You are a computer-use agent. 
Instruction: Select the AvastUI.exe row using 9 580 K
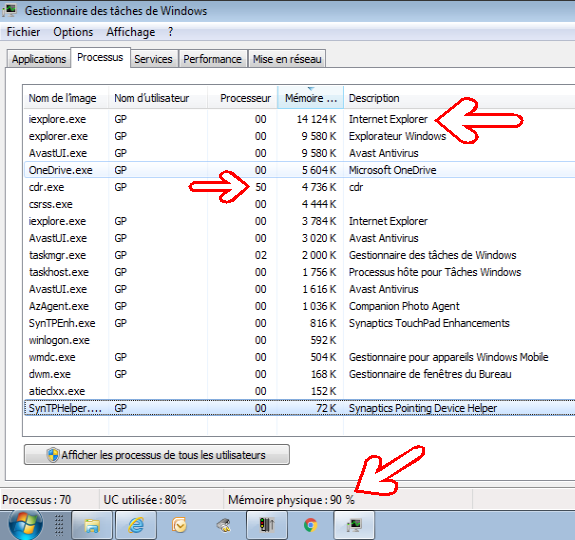300,153
